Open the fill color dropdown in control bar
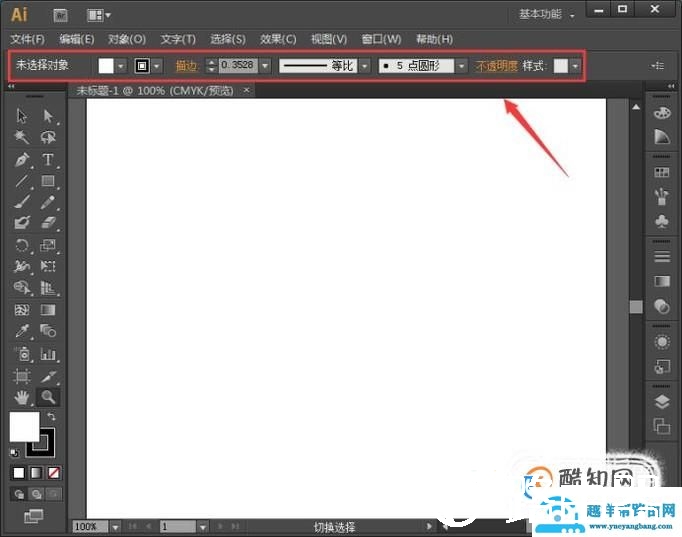 121,67
